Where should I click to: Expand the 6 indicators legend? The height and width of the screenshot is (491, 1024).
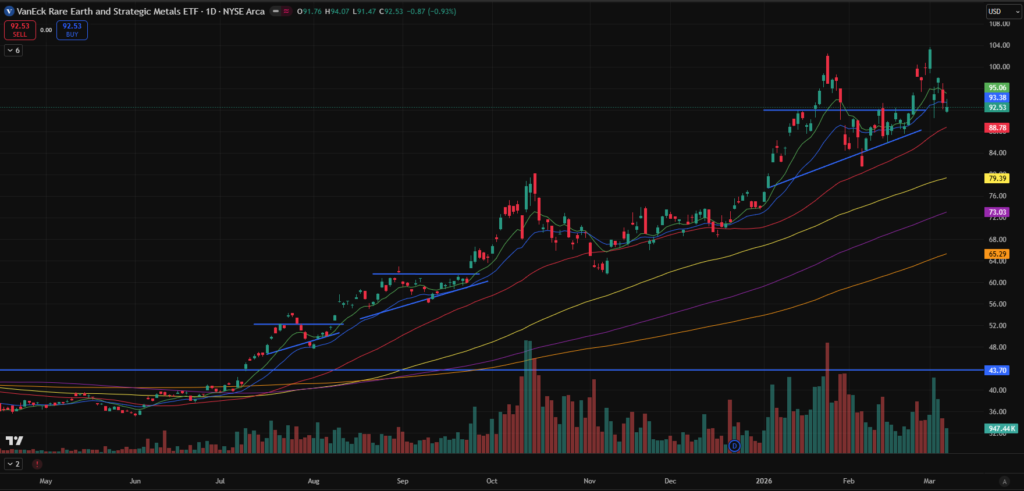pyautogui.click(x=12, y=50)
